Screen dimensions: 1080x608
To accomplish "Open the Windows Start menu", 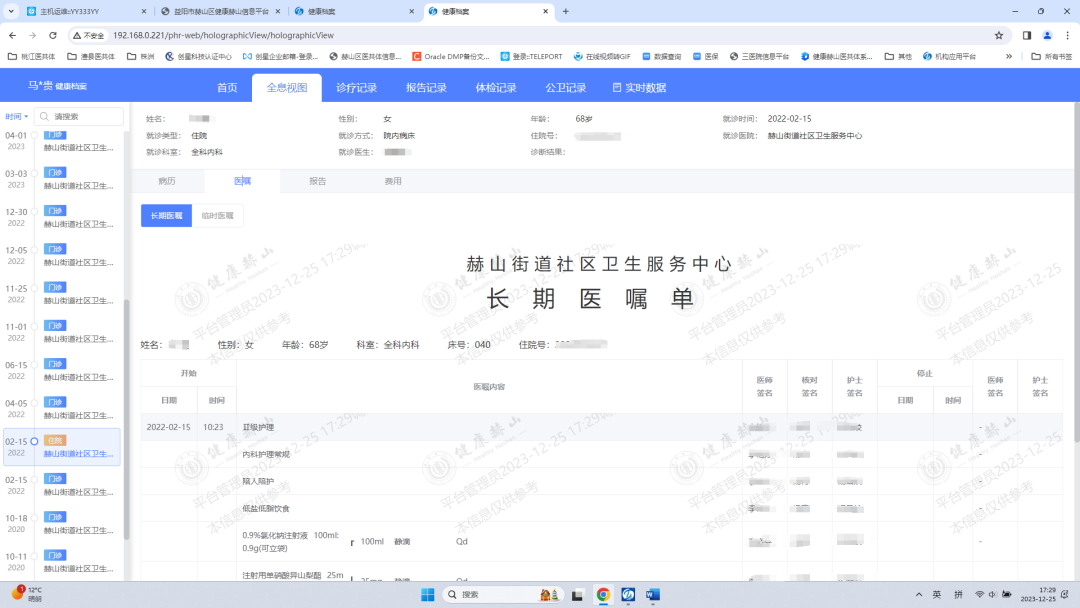I will (x=428, y=595).
